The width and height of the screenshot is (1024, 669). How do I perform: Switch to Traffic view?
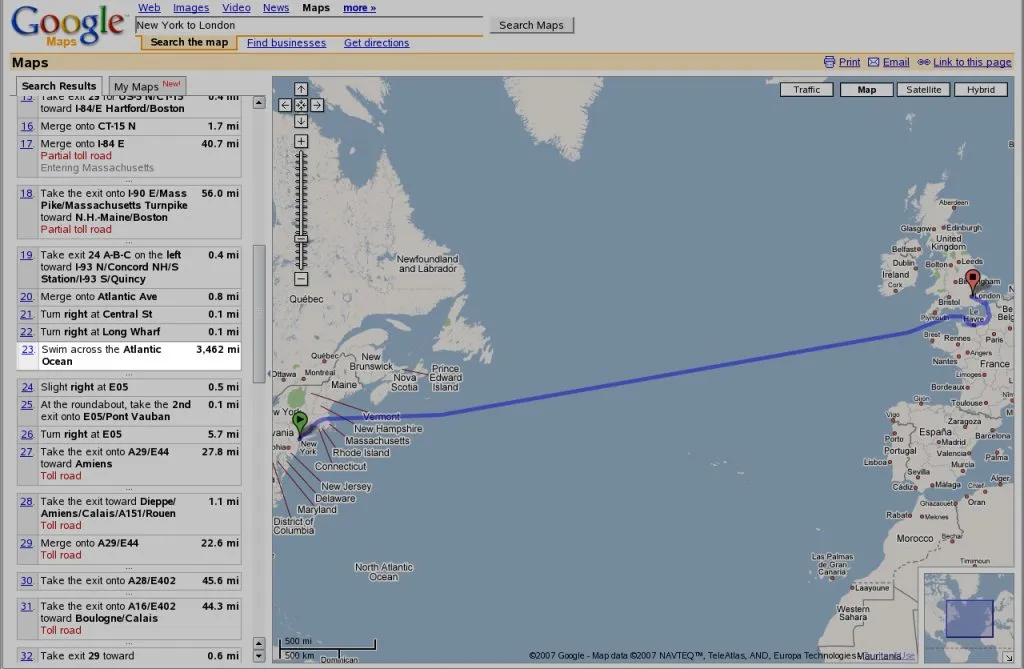point(807,90)
